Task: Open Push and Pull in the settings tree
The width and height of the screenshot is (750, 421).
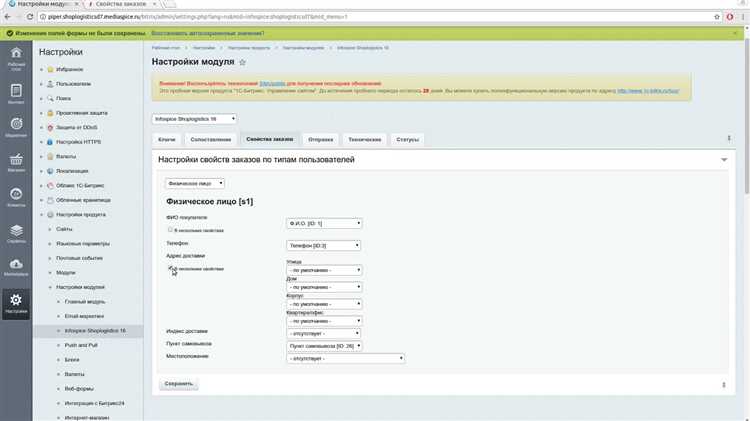Action: [81, 345]
